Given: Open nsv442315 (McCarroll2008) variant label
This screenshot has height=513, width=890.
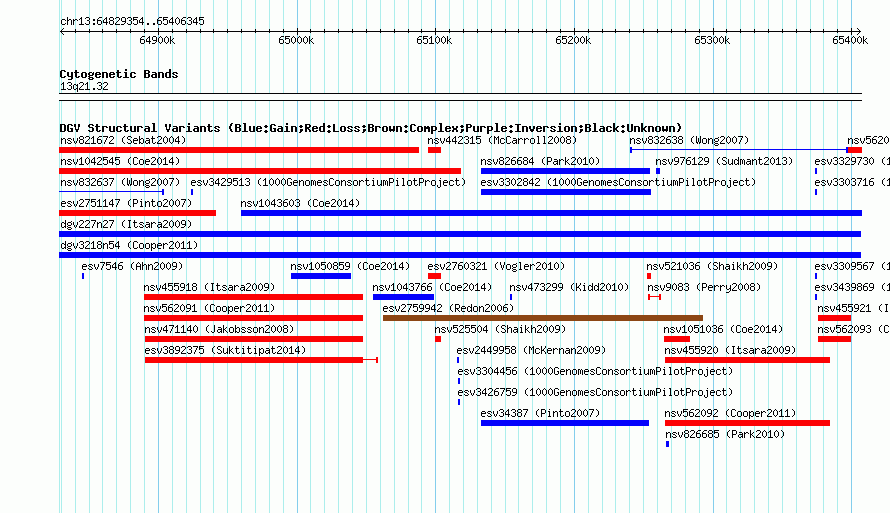Looking at the screenshot, I should [502, 140].
